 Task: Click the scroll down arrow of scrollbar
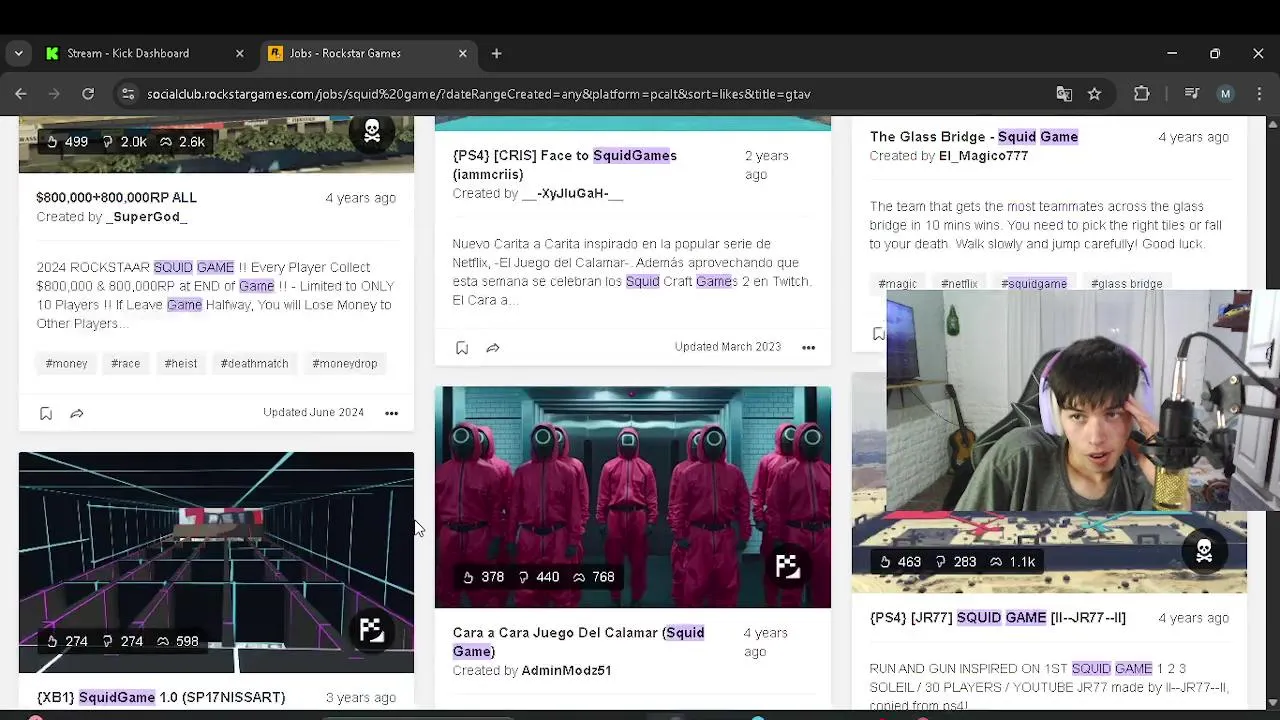click(1272, 703)
